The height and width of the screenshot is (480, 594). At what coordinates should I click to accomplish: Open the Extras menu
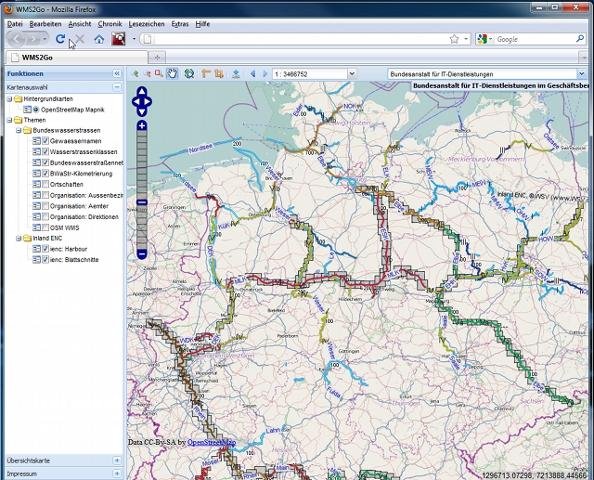point(180,24)
